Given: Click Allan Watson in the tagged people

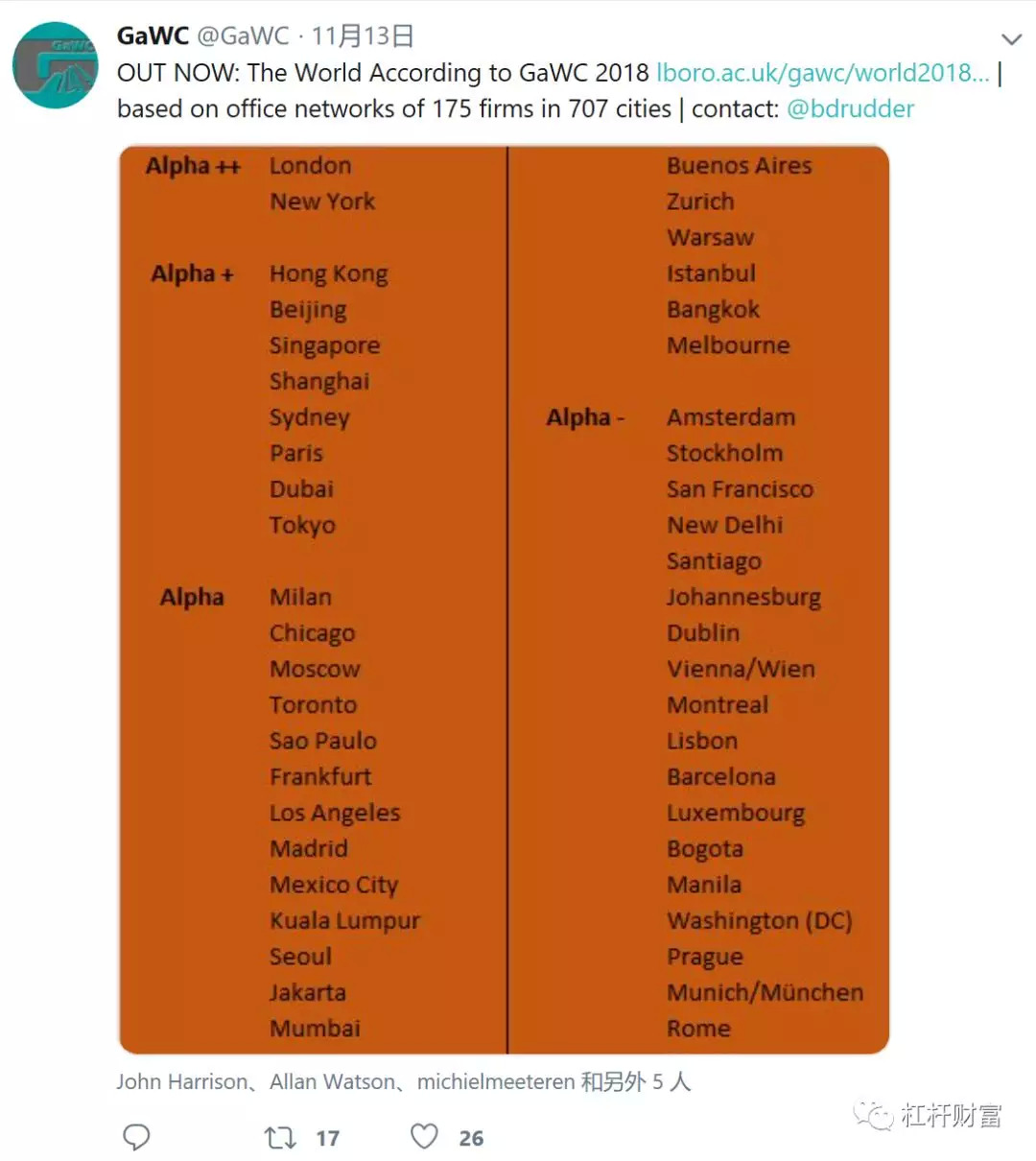Looking at the screenshot, I should (332, 1082).
